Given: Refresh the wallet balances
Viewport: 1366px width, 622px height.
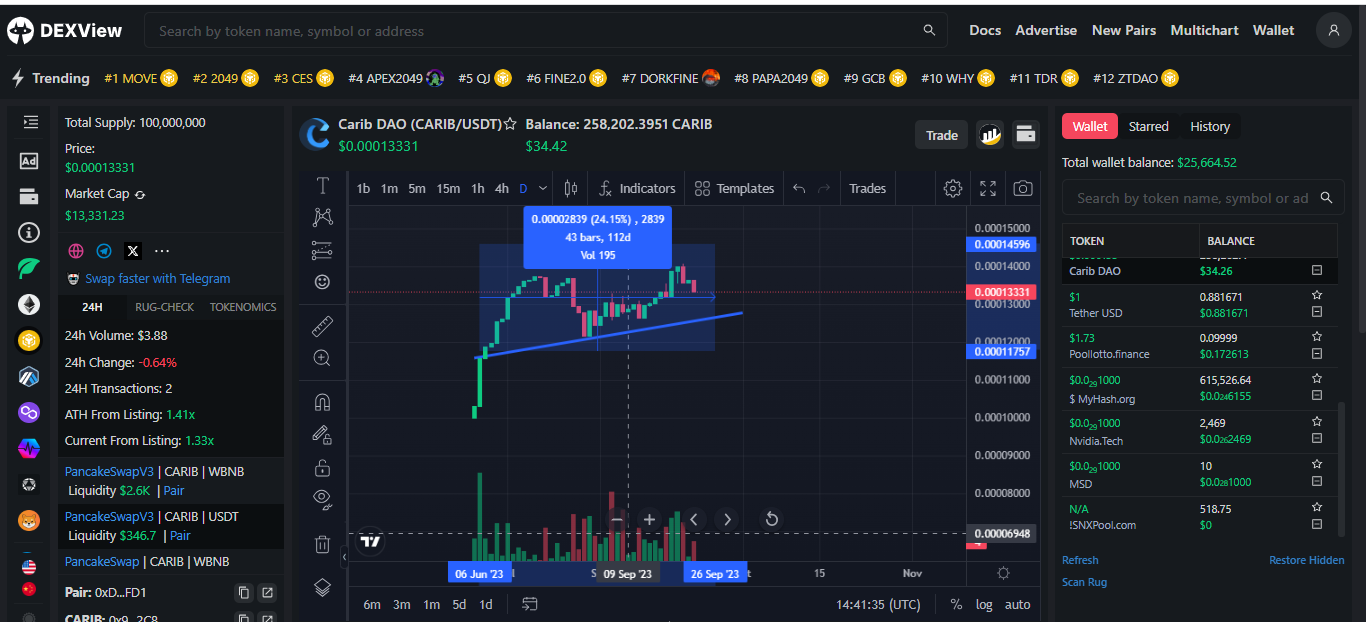Looking at the screenshot, I should (1080, 560).
